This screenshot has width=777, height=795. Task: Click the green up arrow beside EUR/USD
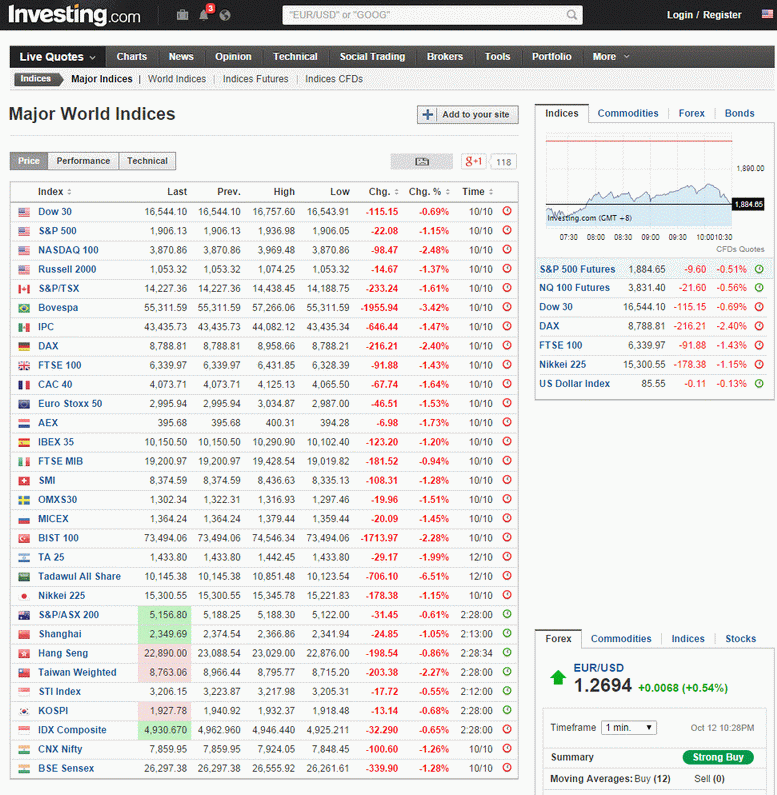(558, 677)
